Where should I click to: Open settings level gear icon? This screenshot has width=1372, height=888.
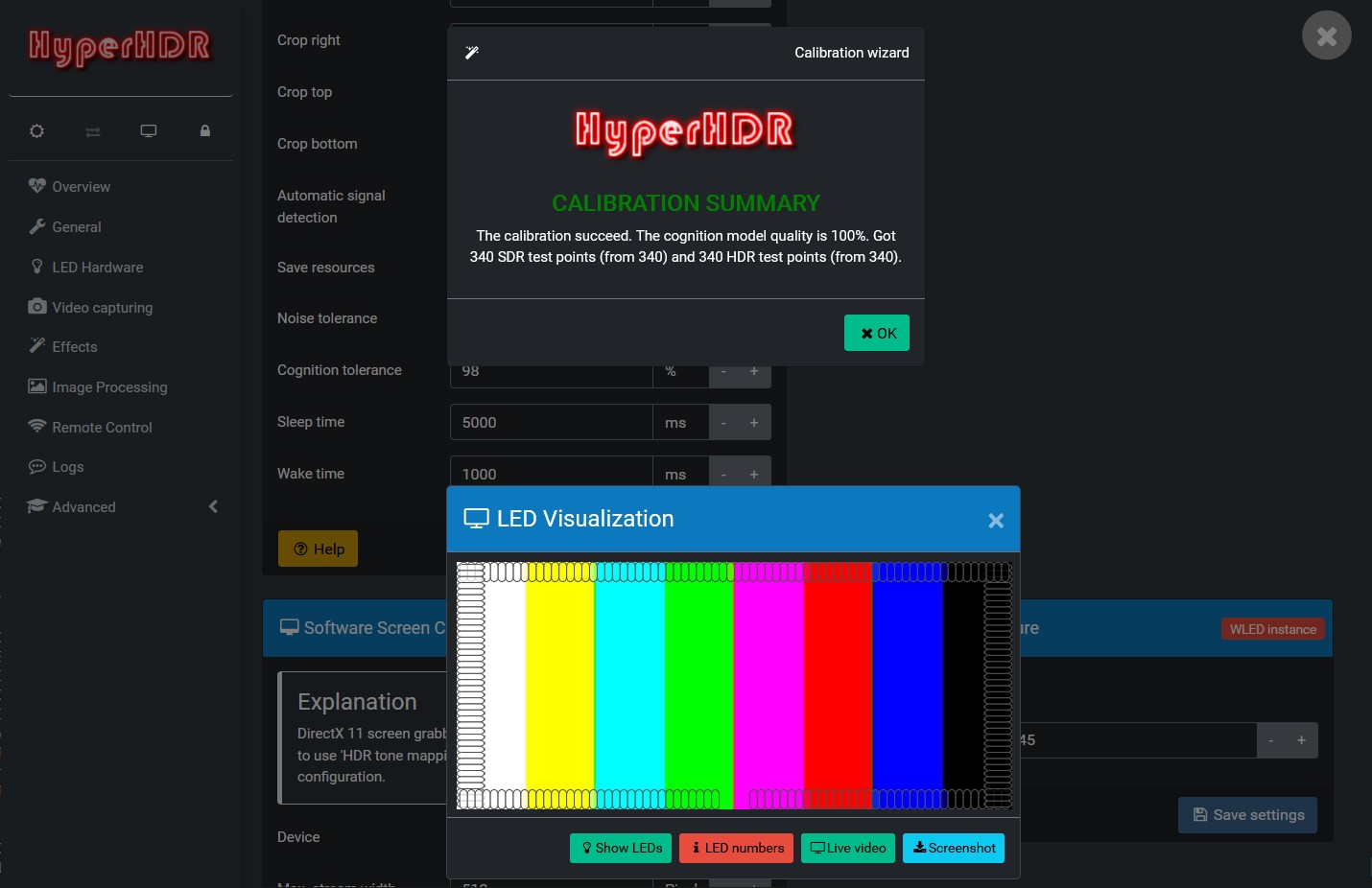[36, 130]
